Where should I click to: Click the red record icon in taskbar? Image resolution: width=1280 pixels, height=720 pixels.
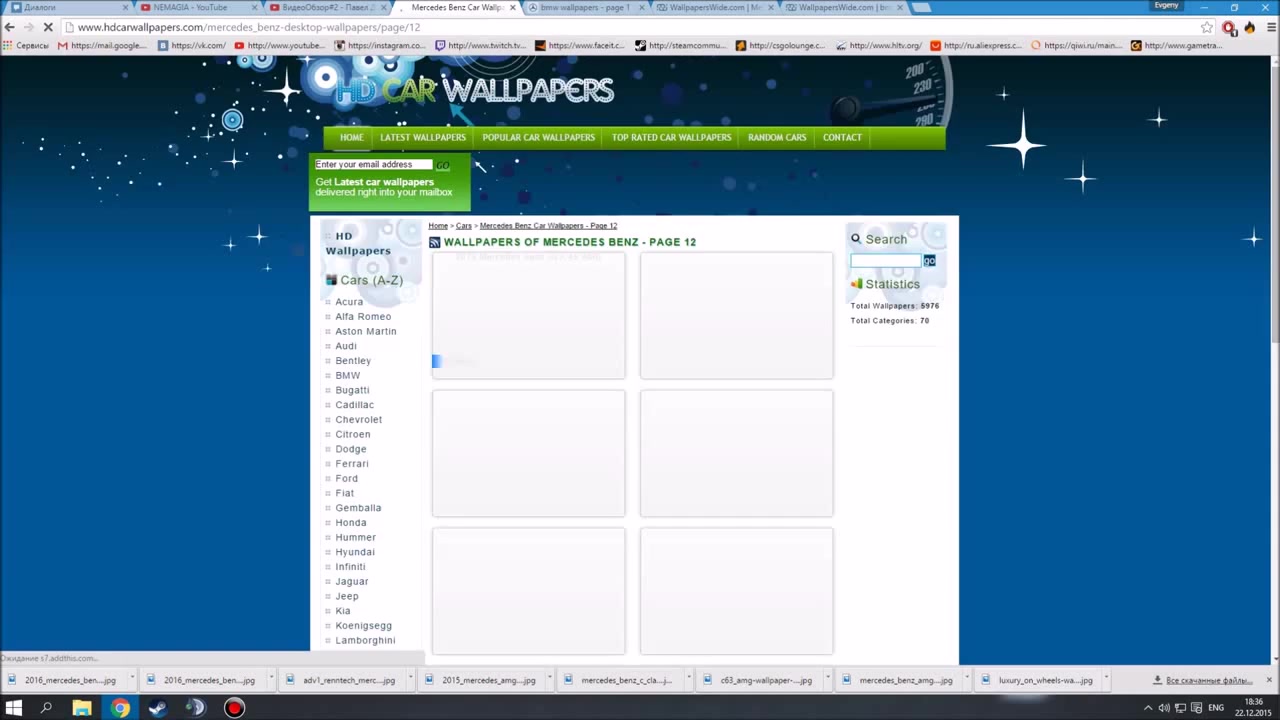click(234, 708)
